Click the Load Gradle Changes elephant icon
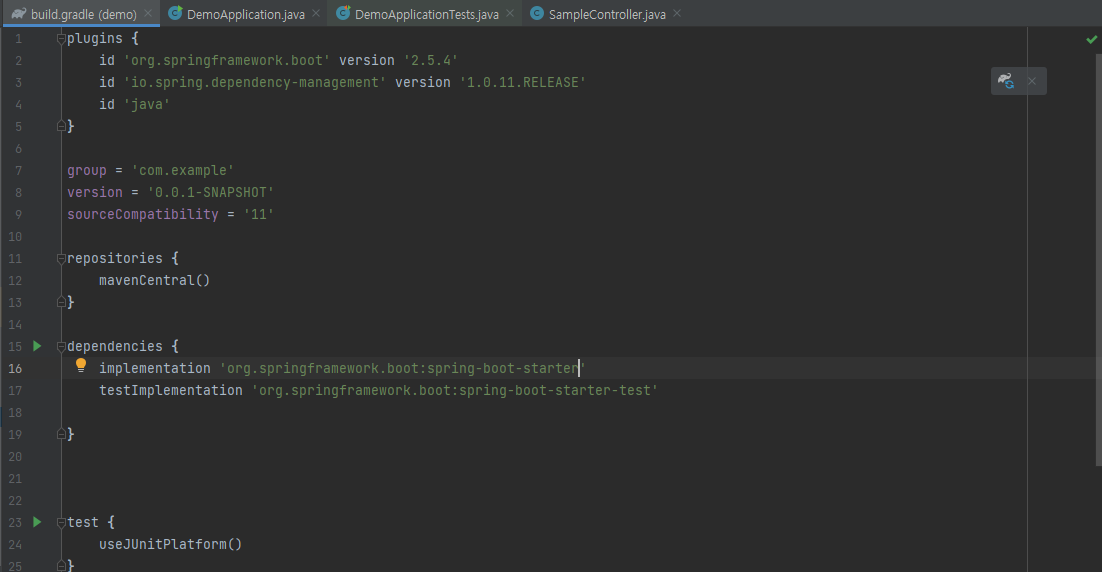The width and height of the screenshot is (1102, 572). [1006, 81]
